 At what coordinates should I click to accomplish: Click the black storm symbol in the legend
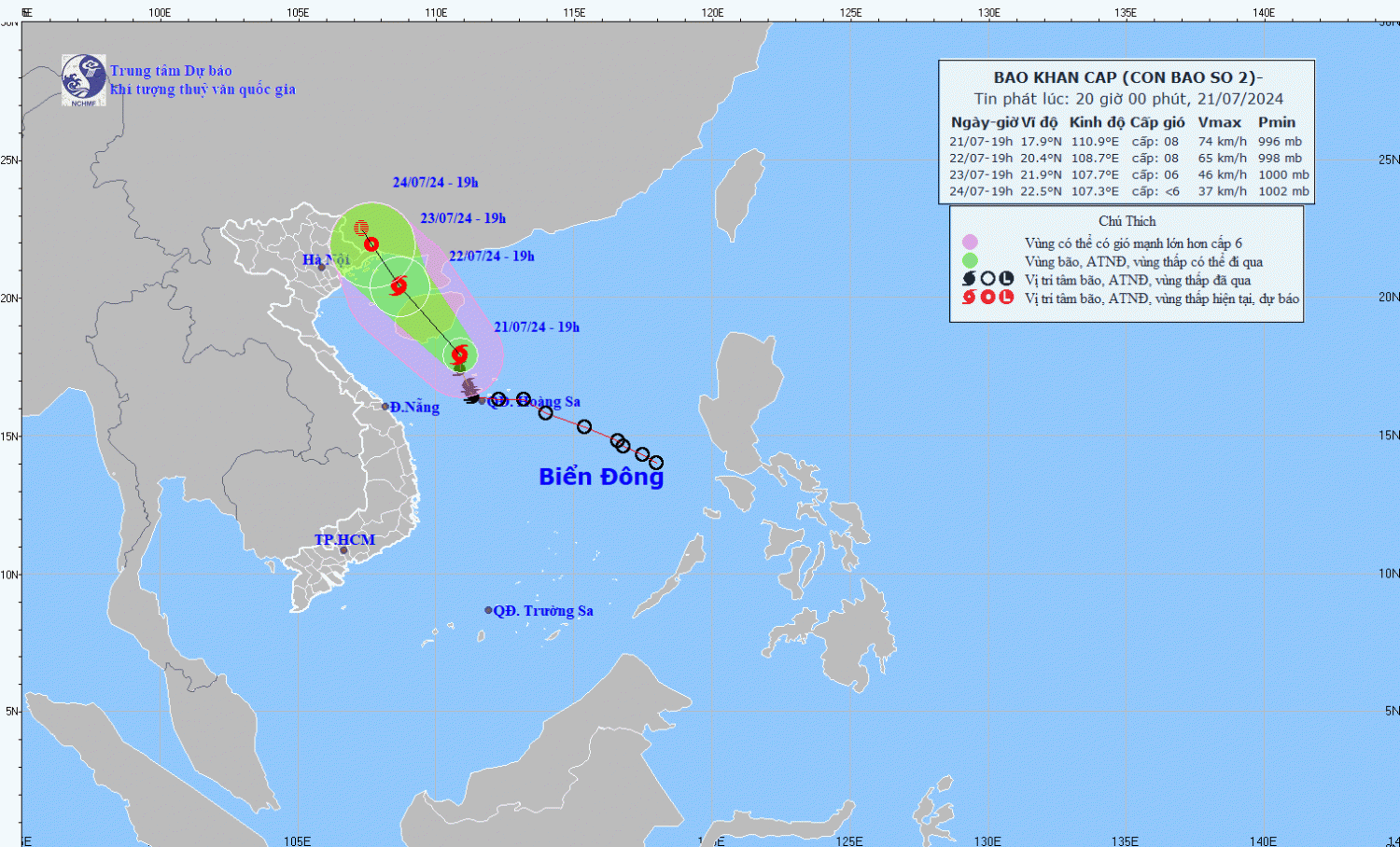click(x=969, y=279)
